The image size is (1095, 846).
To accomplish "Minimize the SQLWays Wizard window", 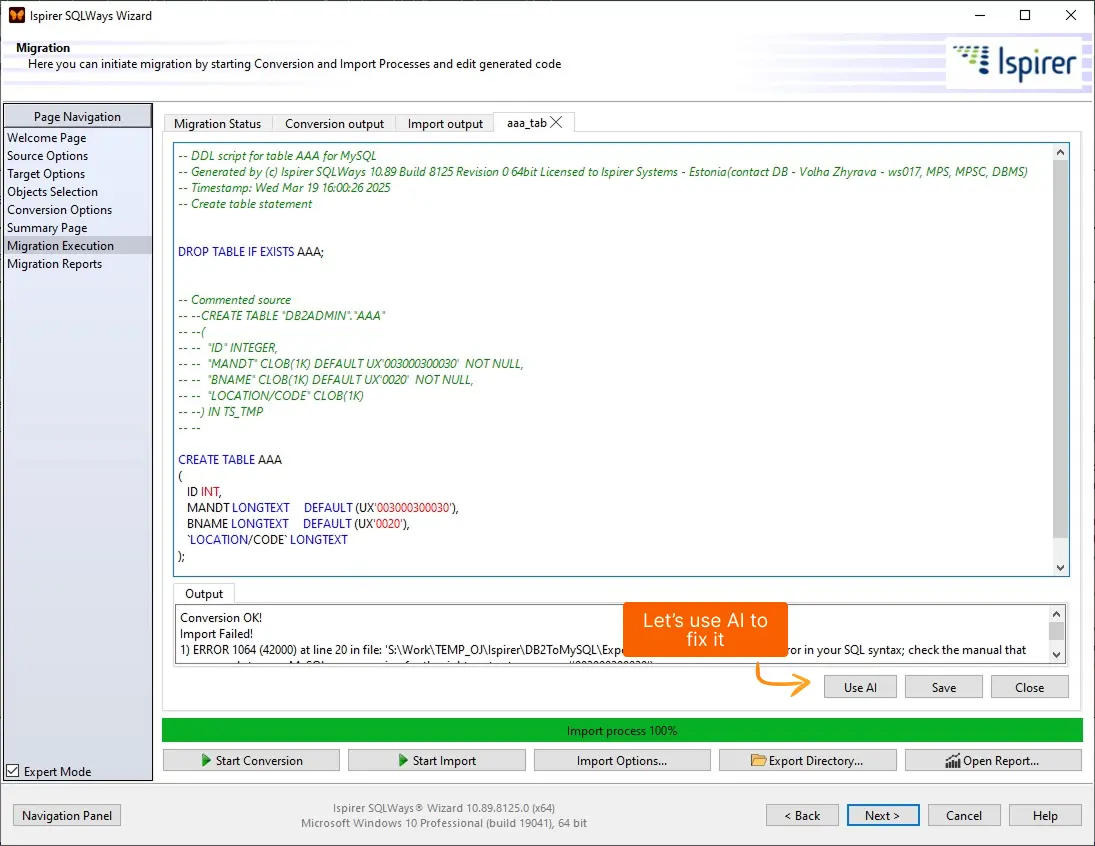I will [980, 15].
